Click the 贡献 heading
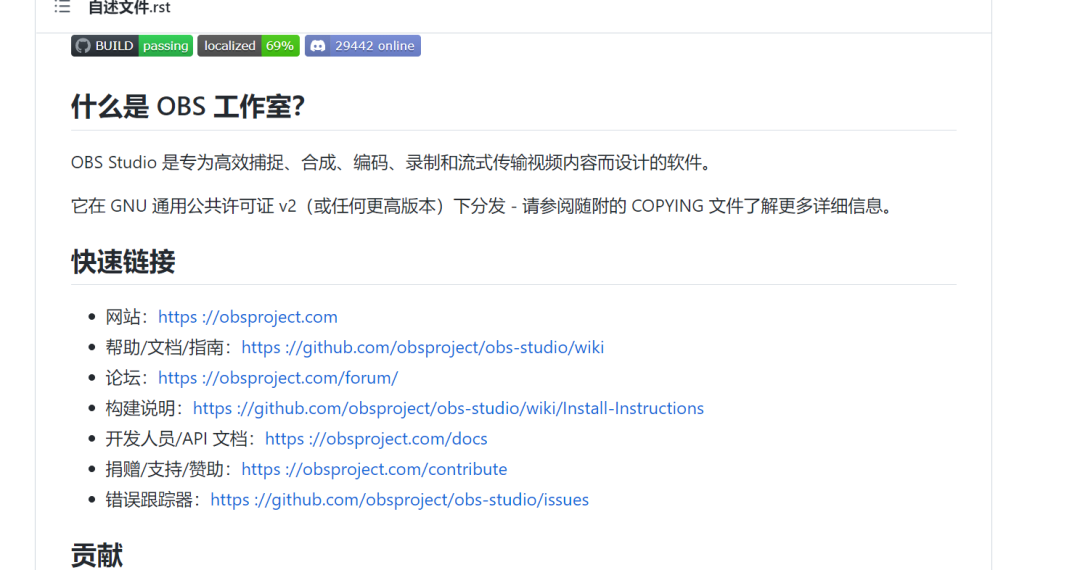The image size is (1080, 570). [97, 556]
